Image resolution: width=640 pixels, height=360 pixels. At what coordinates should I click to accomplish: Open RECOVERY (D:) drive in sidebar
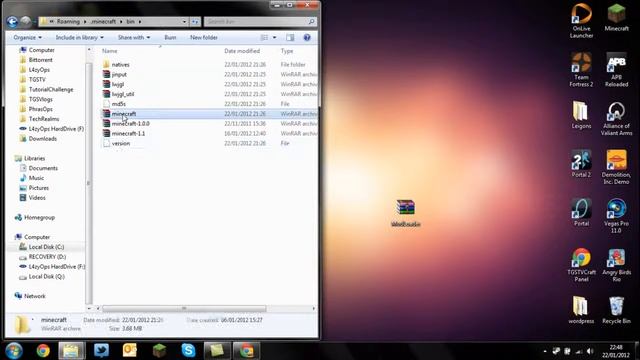47,257
